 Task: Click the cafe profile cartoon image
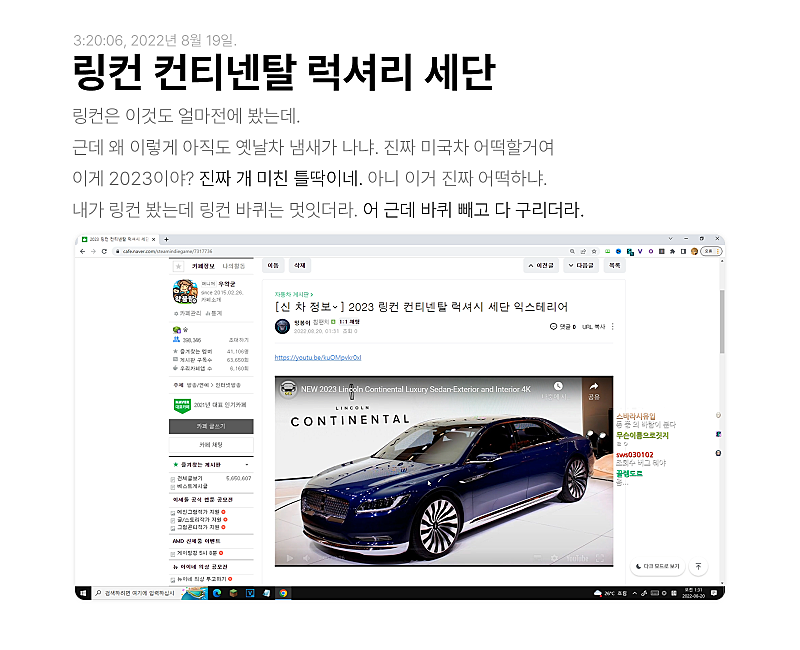[x=185, y=292]
